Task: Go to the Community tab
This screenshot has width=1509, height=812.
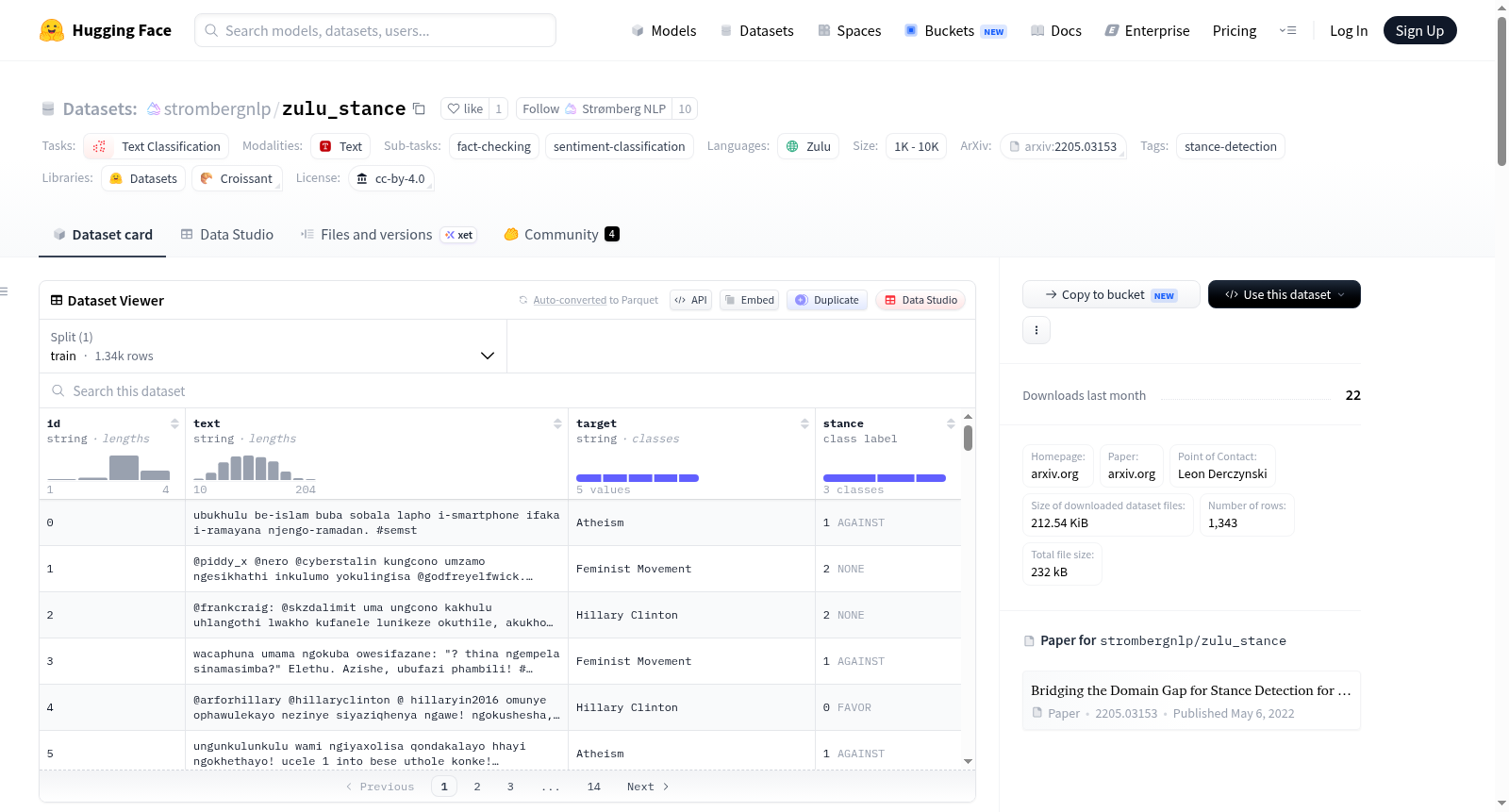Action: (x=561, y=234)
